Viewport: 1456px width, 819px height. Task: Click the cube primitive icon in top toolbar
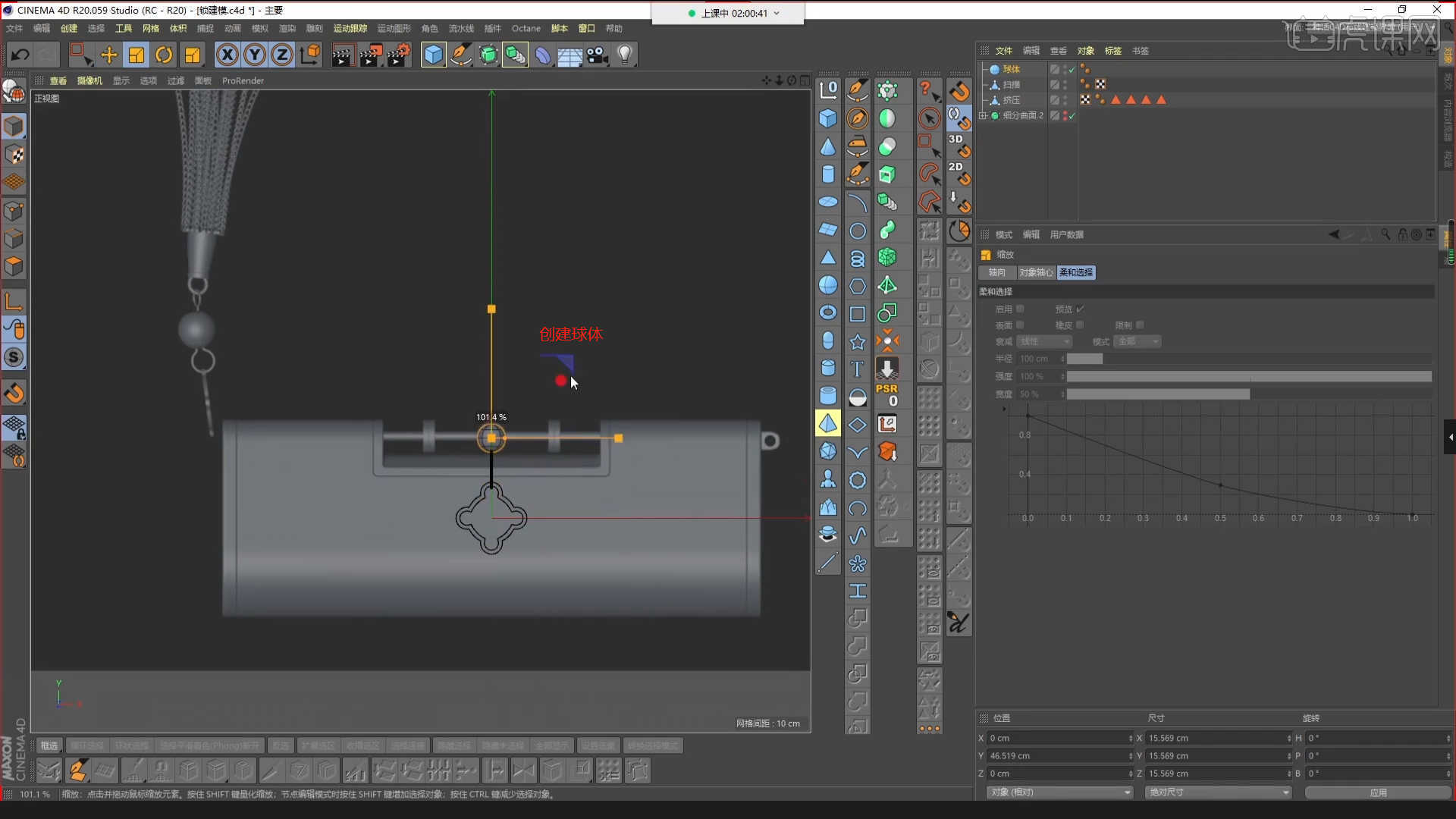point(433,55)
